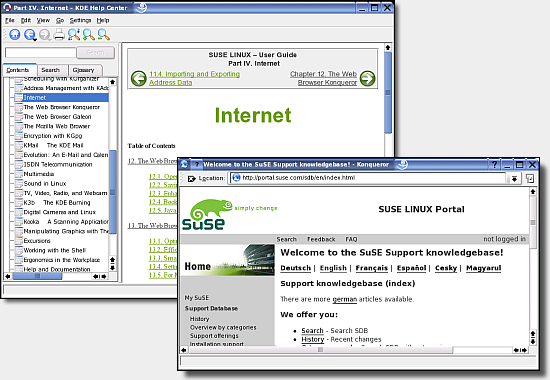Image resolution: width=550 pixels, height=380 pixels.
Task: Click the clear location icon beside Location label
Action: 192,179
